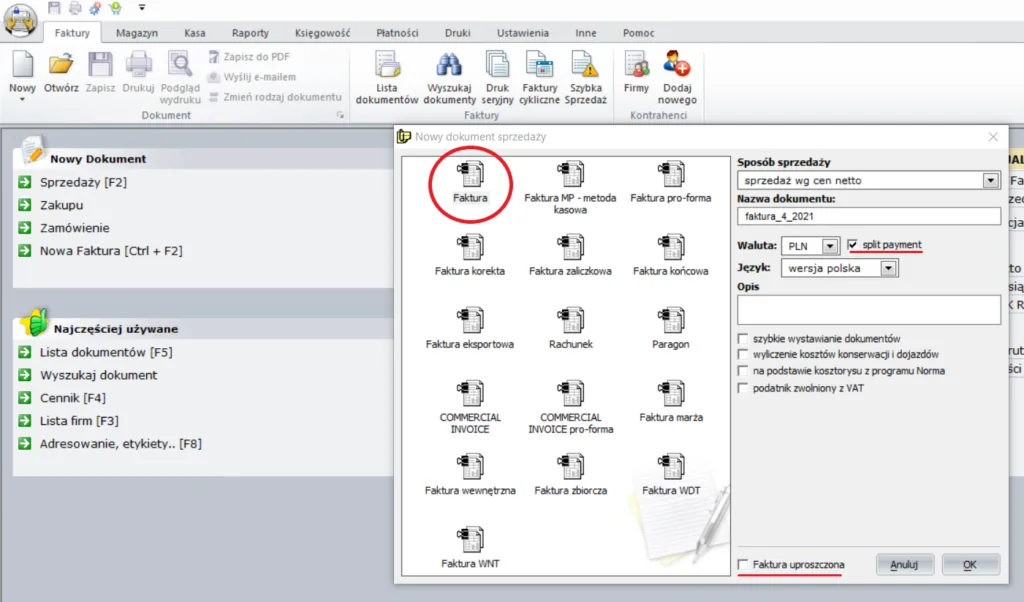
Task: Expand the Język language dropdown
Action: [x=889, y=269]
